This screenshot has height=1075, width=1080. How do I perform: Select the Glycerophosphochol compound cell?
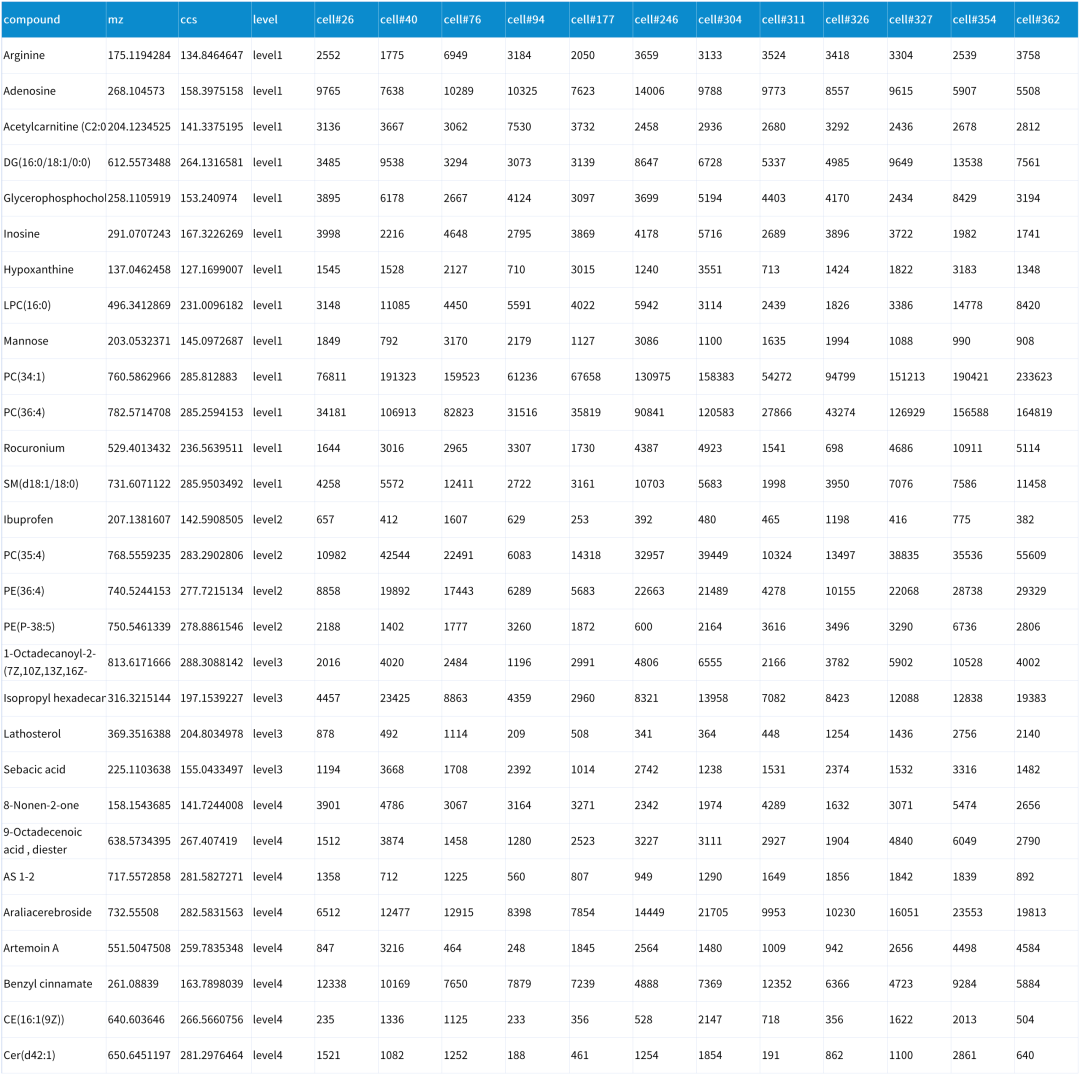pos(54,198)
